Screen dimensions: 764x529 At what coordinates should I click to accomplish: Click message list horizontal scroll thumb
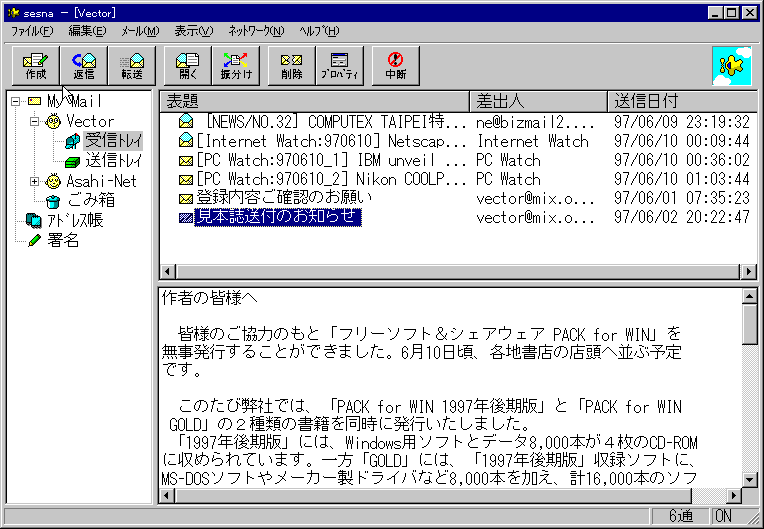458,272
